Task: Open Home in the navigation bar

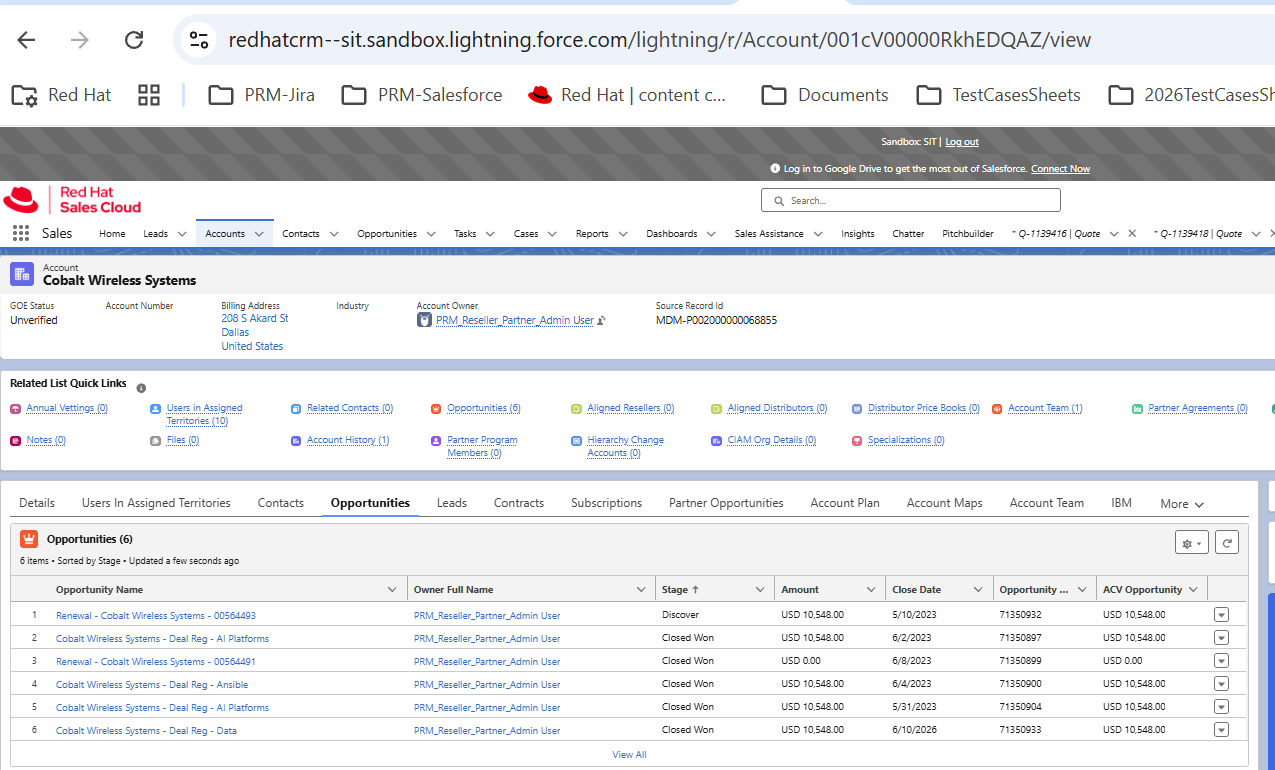Action: point(112,234)
